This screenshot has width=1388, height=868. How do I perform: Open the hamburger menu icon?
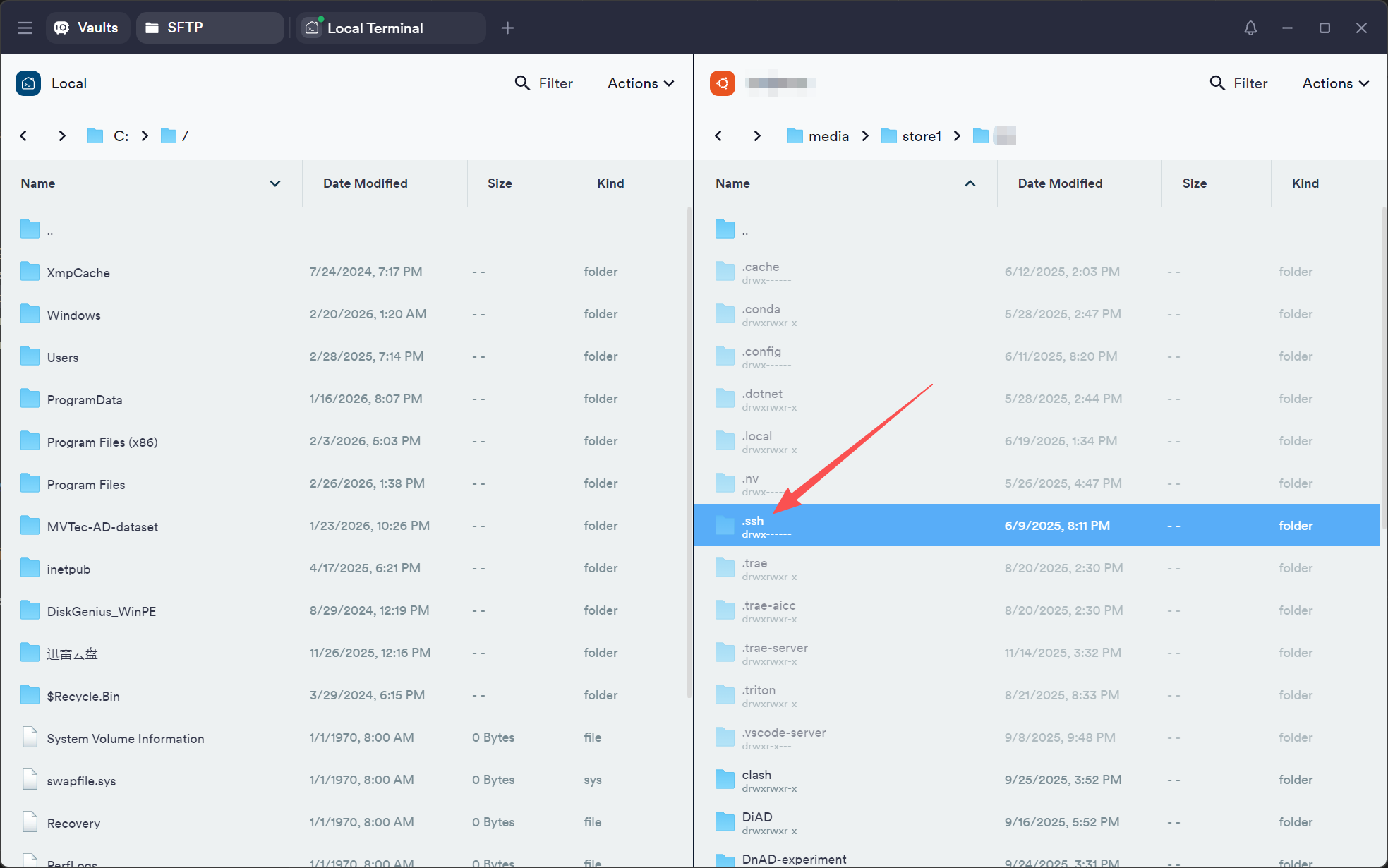tap(25, 28)
